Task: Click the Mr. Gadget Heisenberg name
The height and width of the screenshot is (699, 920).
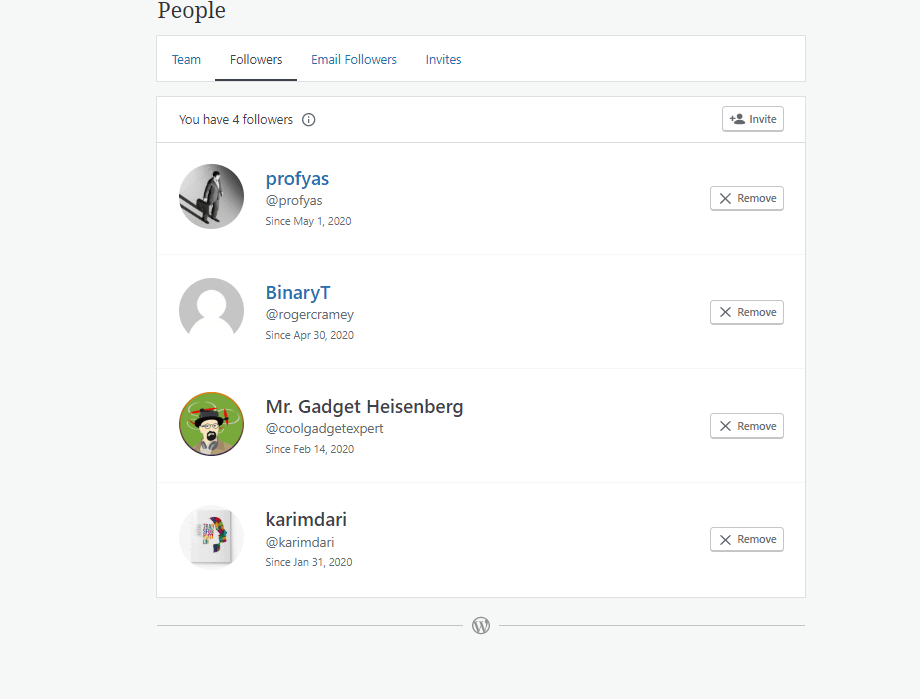Action: coord(364,407)
